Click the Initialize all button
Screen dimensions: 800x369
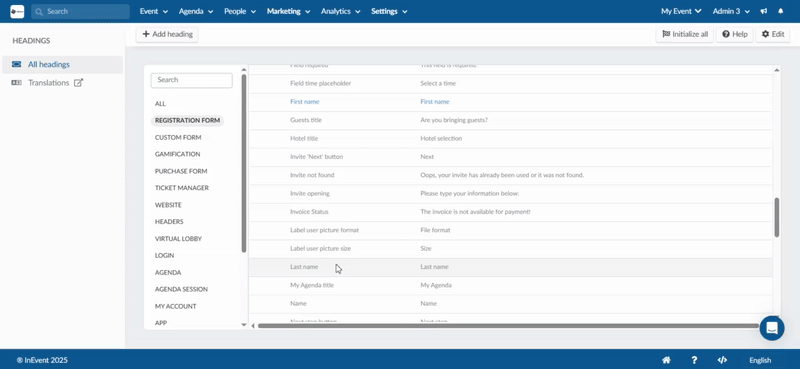(685, 34)
